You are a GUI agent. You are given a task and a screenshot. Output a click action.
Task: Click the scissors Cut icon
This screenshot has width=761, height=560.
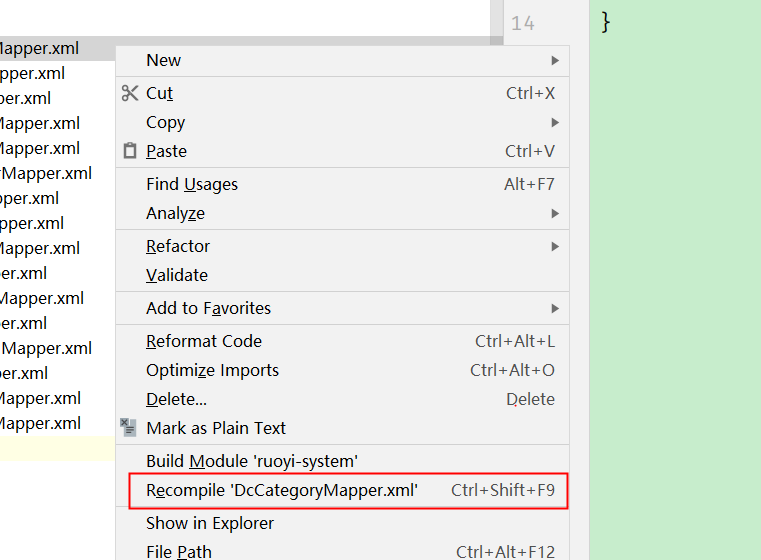(130, 93)
